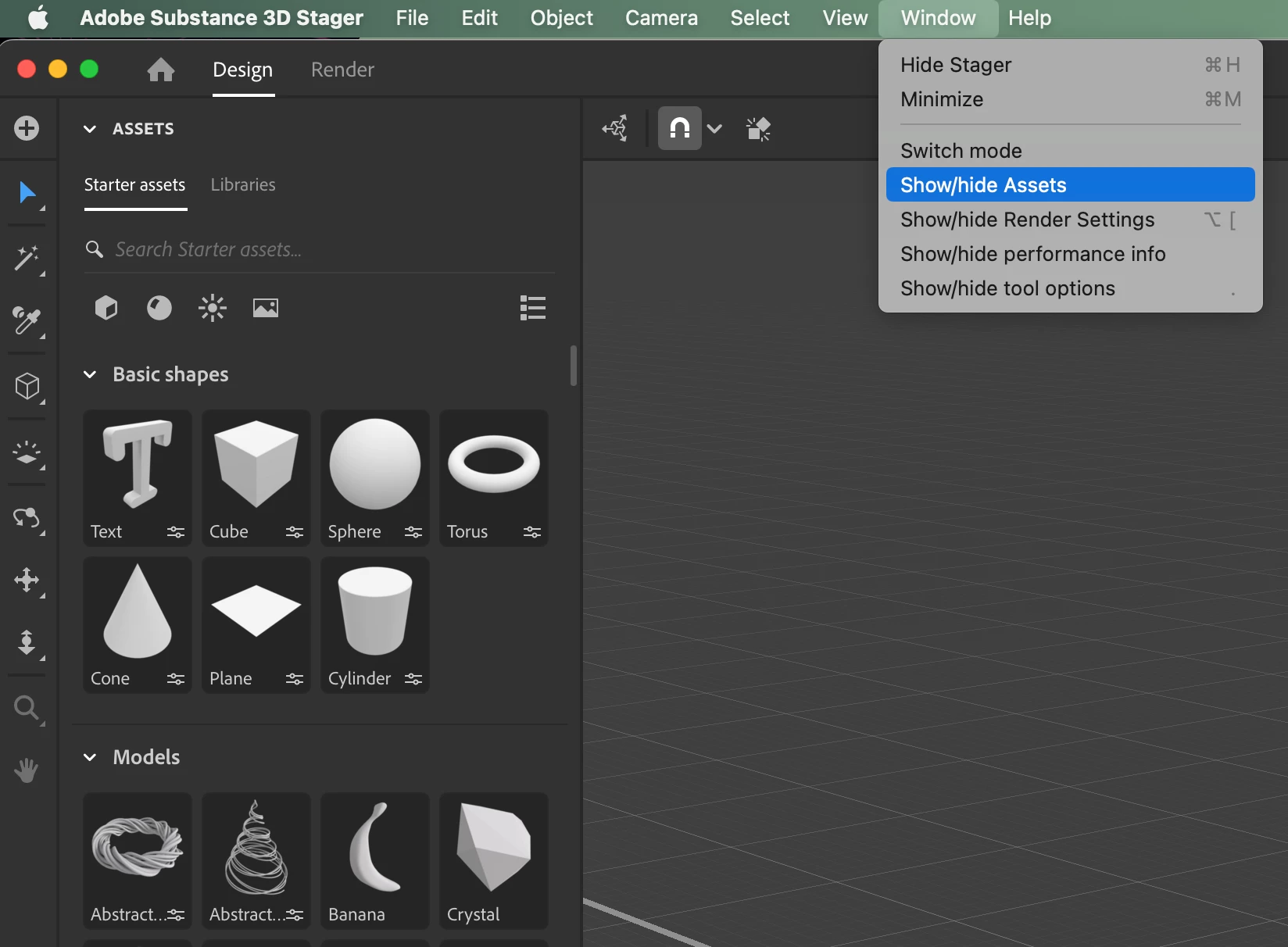Click the Search Starter assets field
This screenshot has height=947, width=1288.
pyautogui.click(x=319, y=249)
